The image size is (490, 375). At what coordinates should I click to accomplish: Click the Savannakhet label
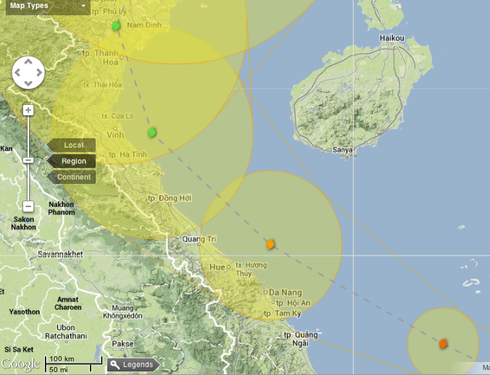click(60, 255)
